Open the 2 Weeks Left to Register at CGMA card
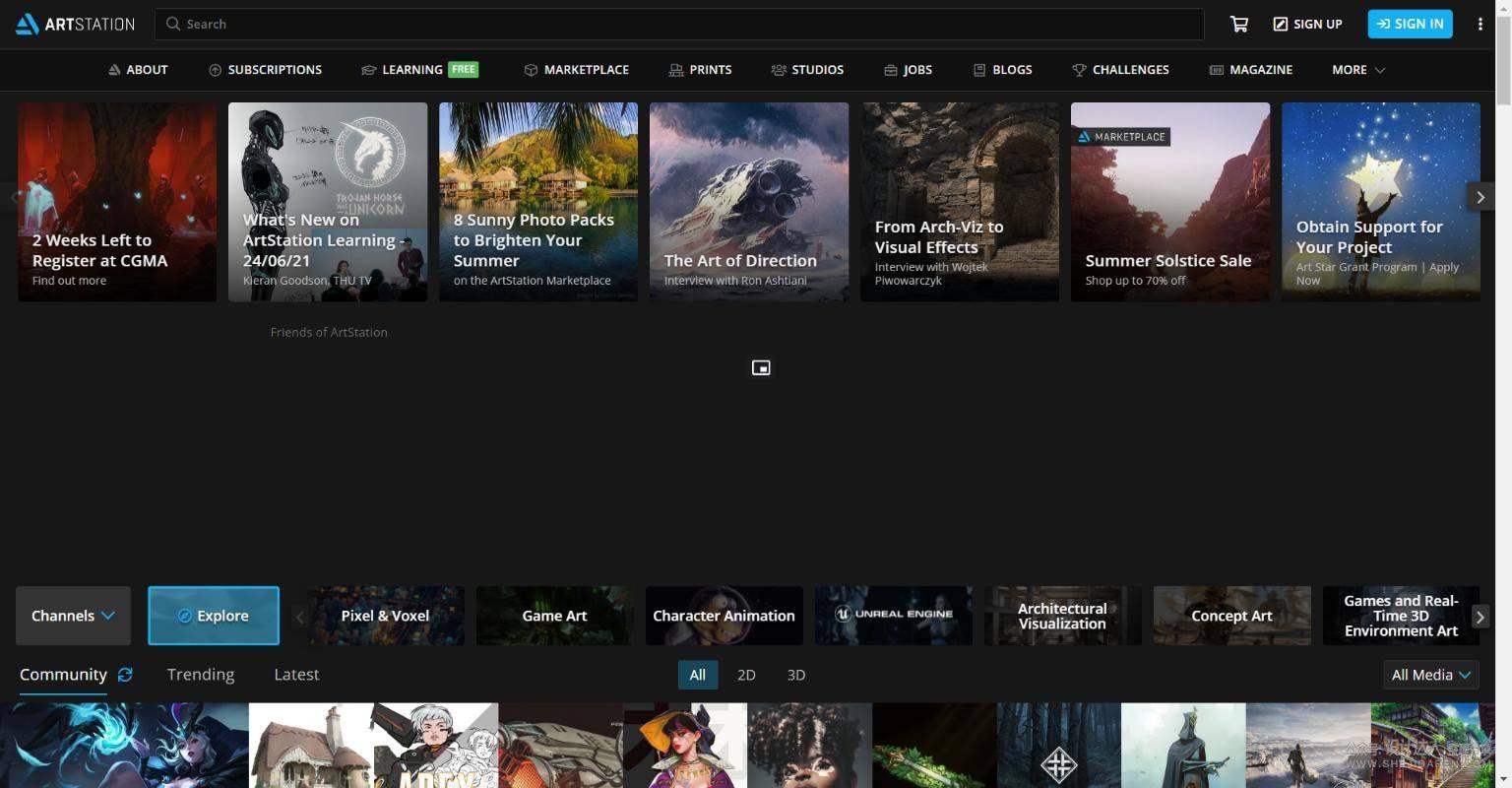 coord(117,202)
